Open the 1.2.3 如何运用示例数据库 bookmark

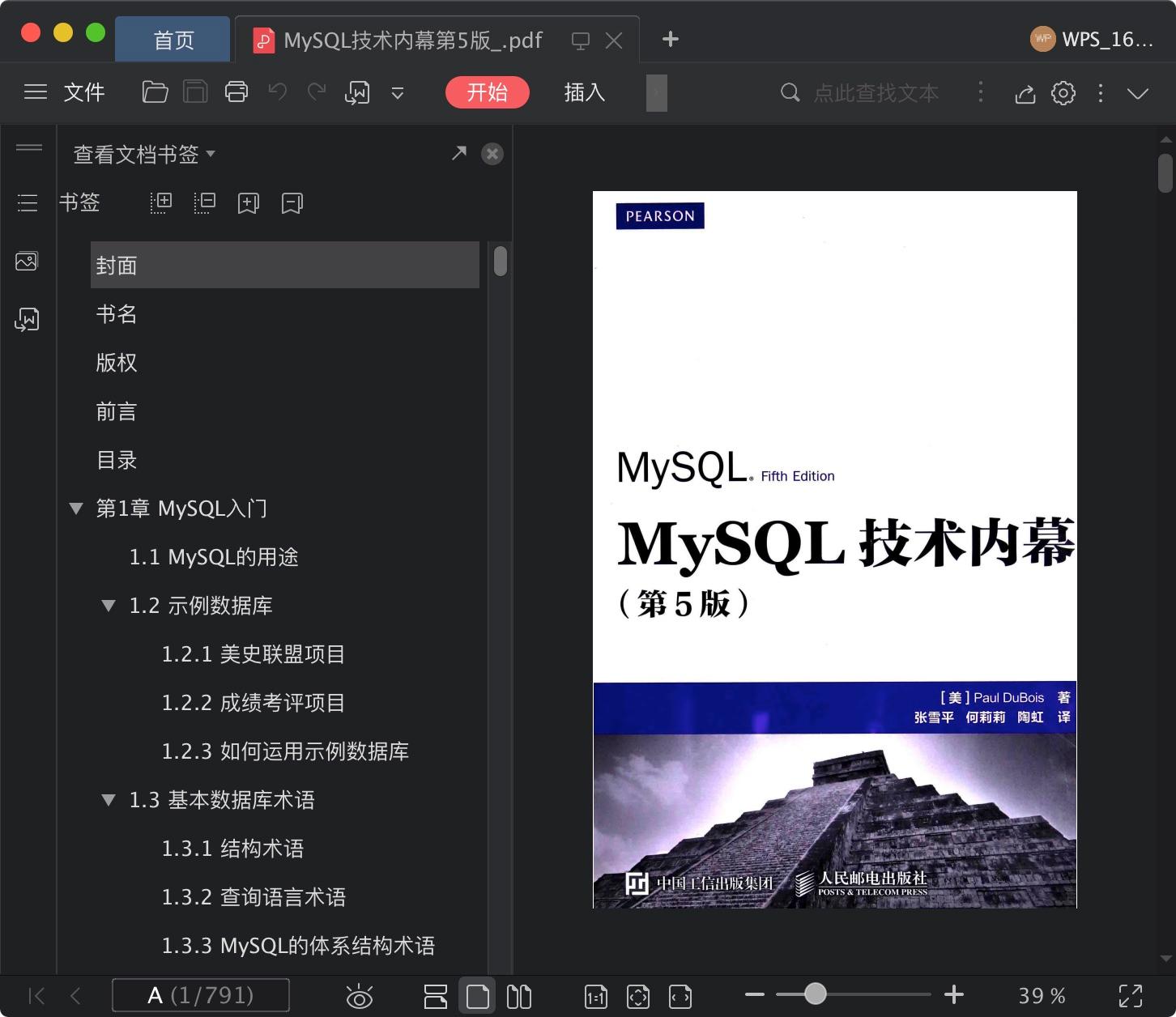[285, 751]
